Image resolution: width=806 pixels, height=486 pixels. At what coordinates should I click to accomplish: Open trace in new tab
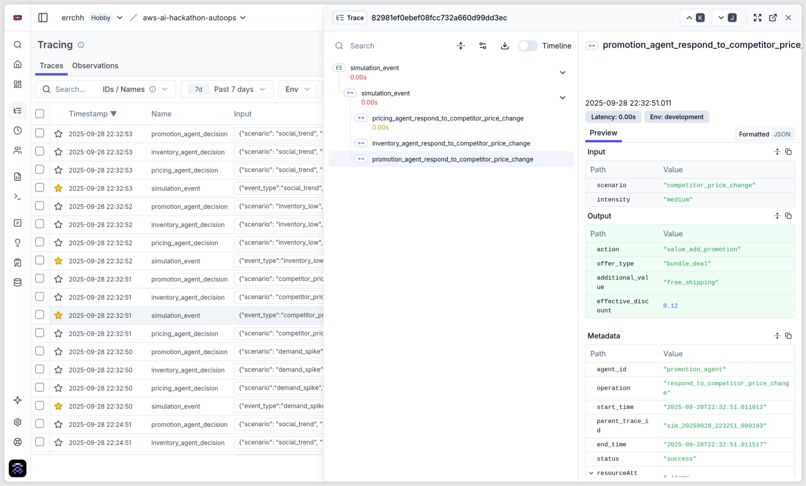(773, 17)
